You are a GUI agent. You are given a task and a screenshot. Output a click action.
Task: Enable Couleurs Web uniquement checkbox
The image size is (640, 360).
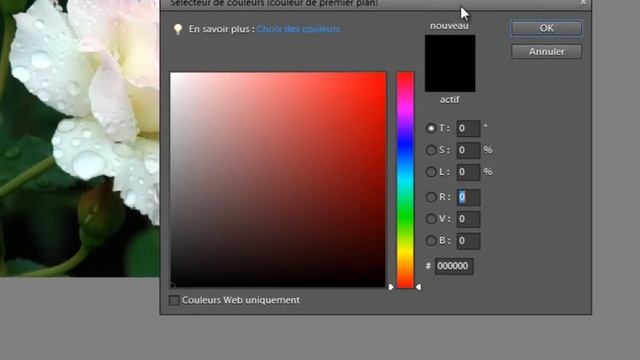174,300
